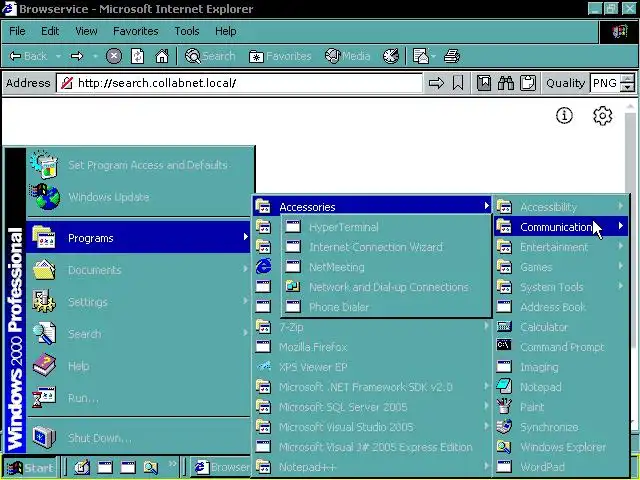640x480 pixels.
Task: Click the Start button on taskbar
Action: [x=30, y=467]
